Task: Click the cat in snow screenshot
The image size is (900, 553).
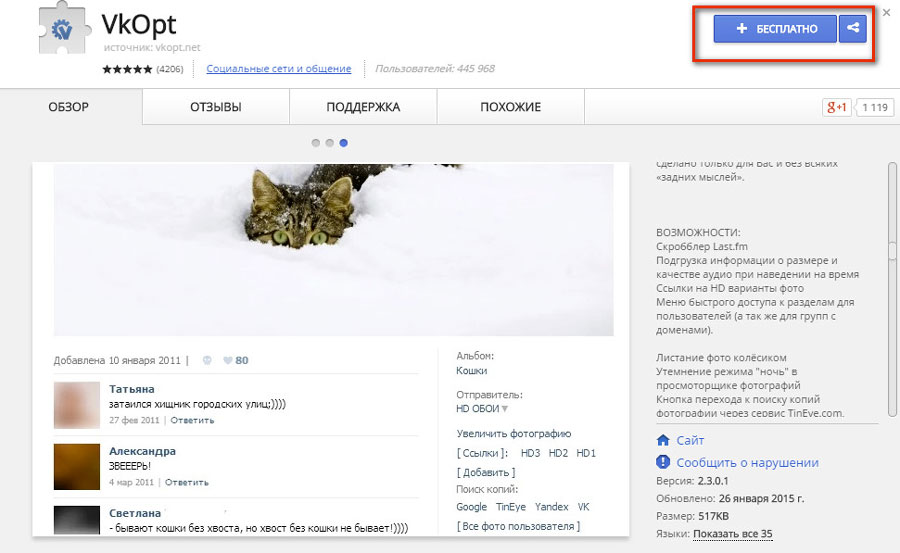Action: 333,250
